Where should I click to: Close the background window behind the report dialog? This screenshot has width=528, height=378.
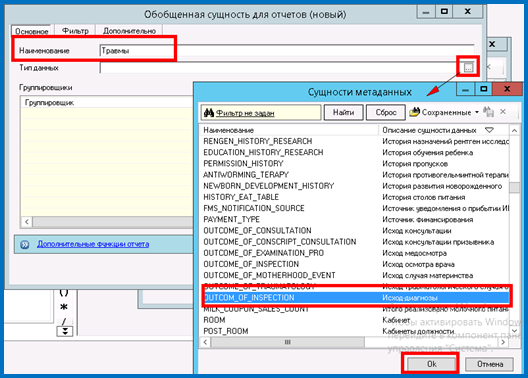point(492,44)
